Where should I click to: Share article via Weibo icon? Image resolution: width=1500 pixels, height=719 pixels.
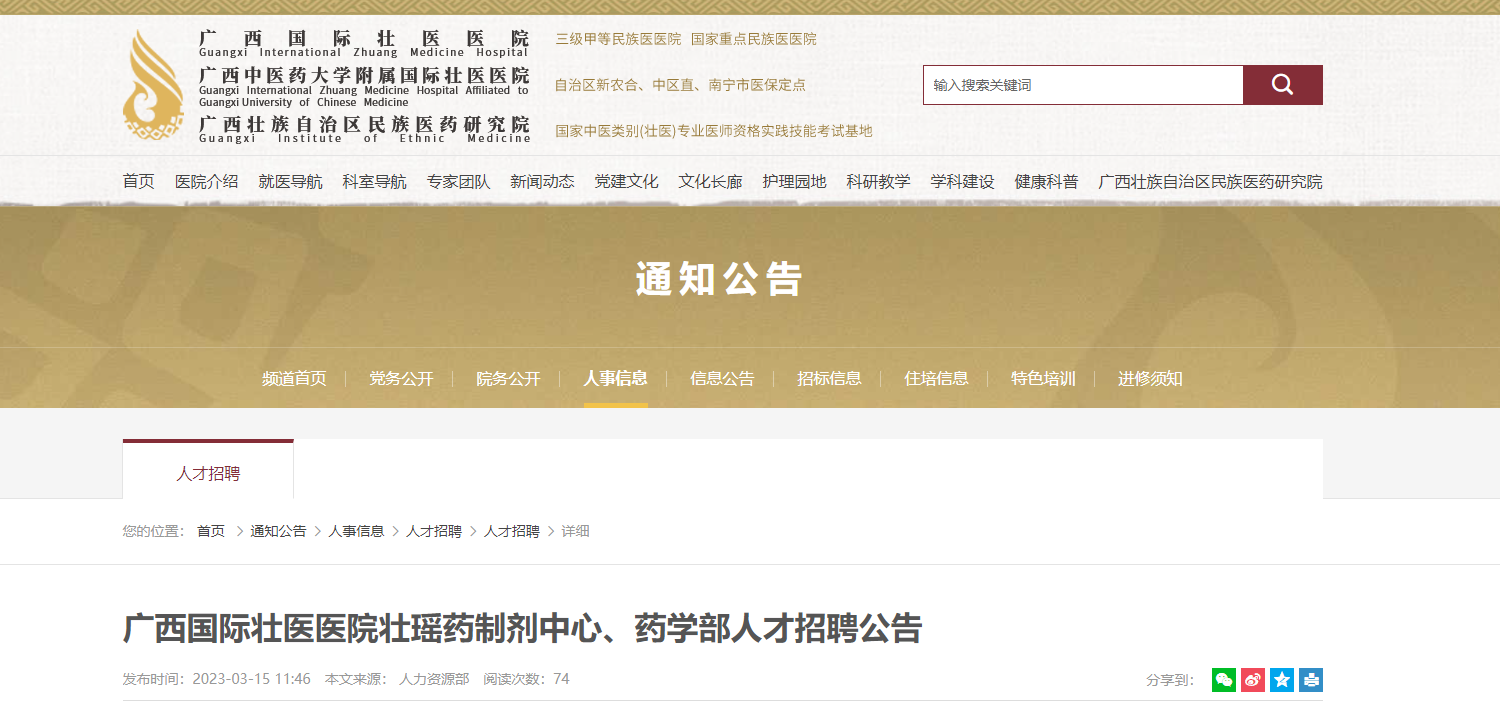click(x=1253, y=680)
